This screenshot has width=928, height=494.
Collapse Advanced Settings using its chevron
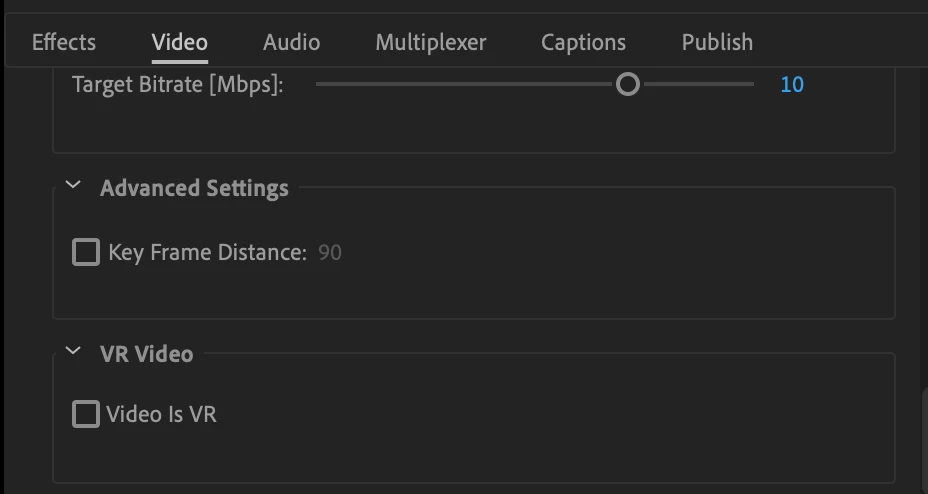73,185
